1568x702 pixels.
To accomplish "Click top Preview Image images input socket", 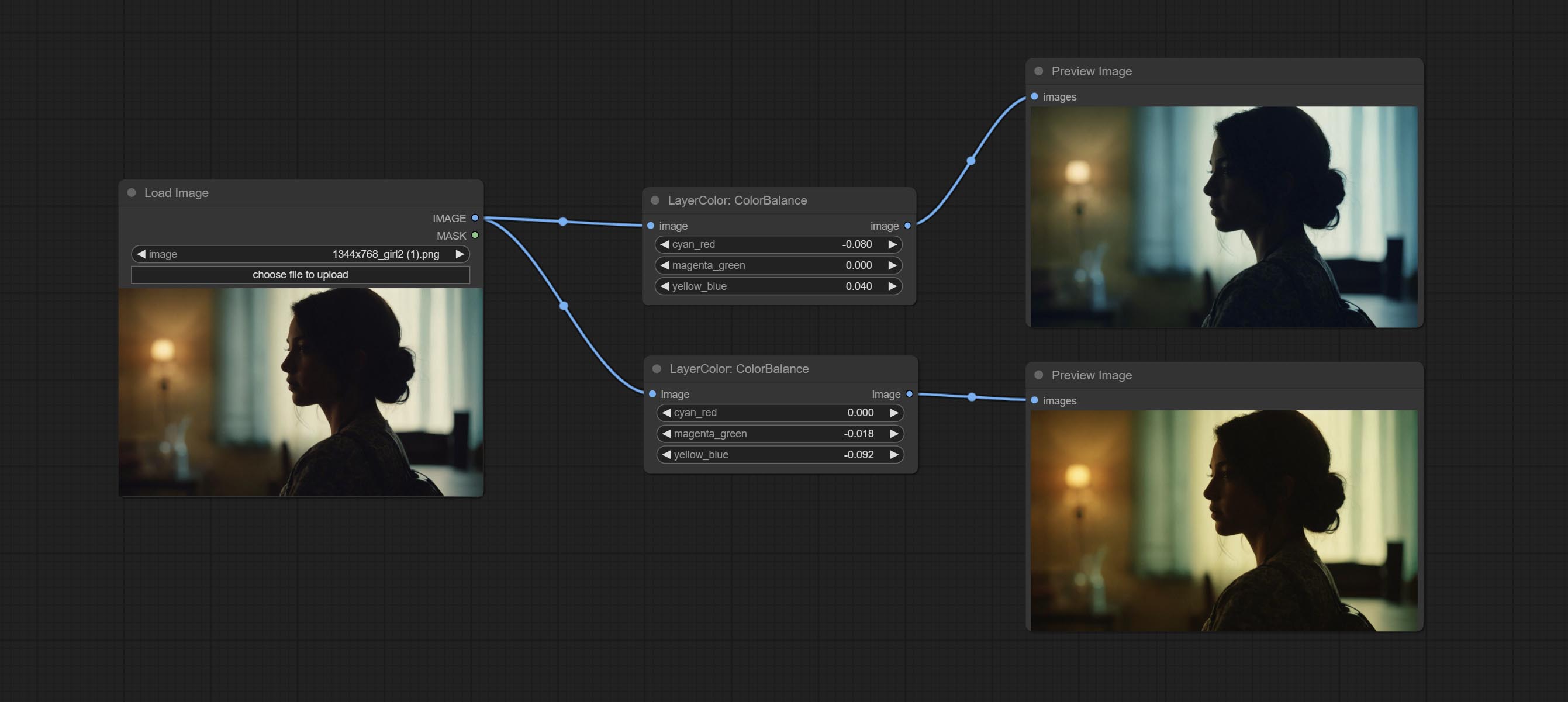I will click(1034, 96).
